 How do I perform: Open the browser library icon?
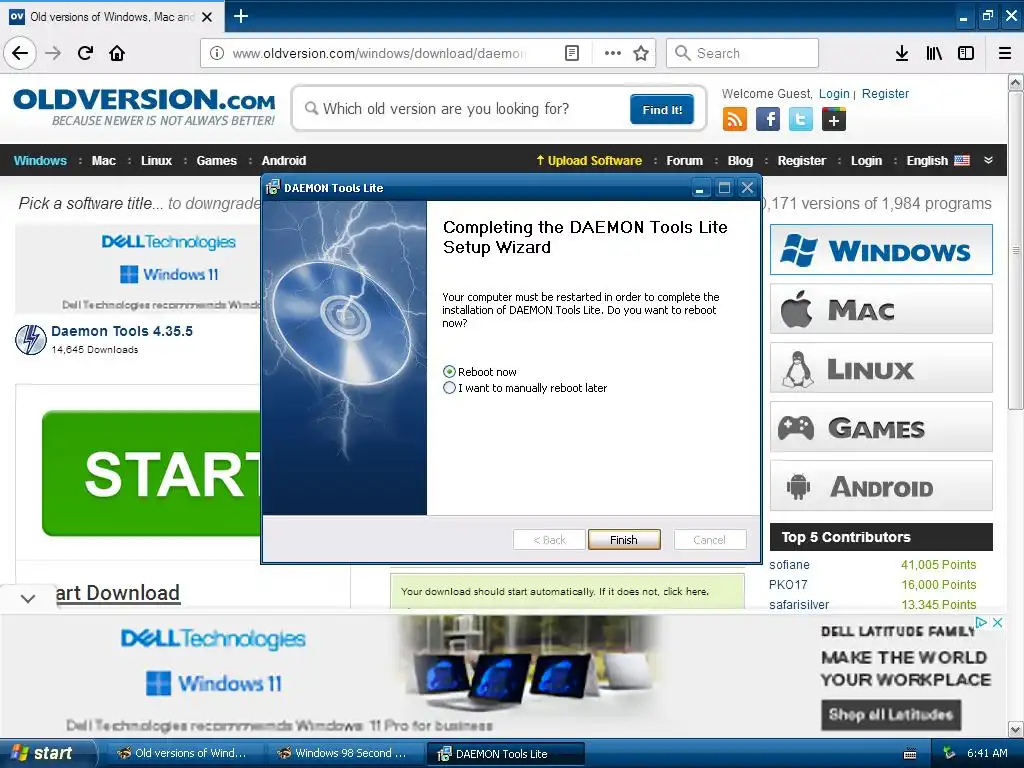(934, 53)
